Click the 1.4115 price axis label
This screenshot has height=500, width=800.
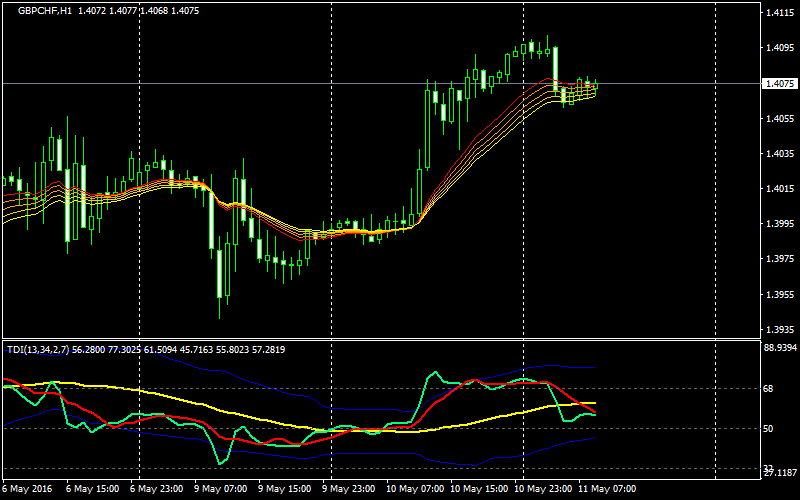[780, 13]
